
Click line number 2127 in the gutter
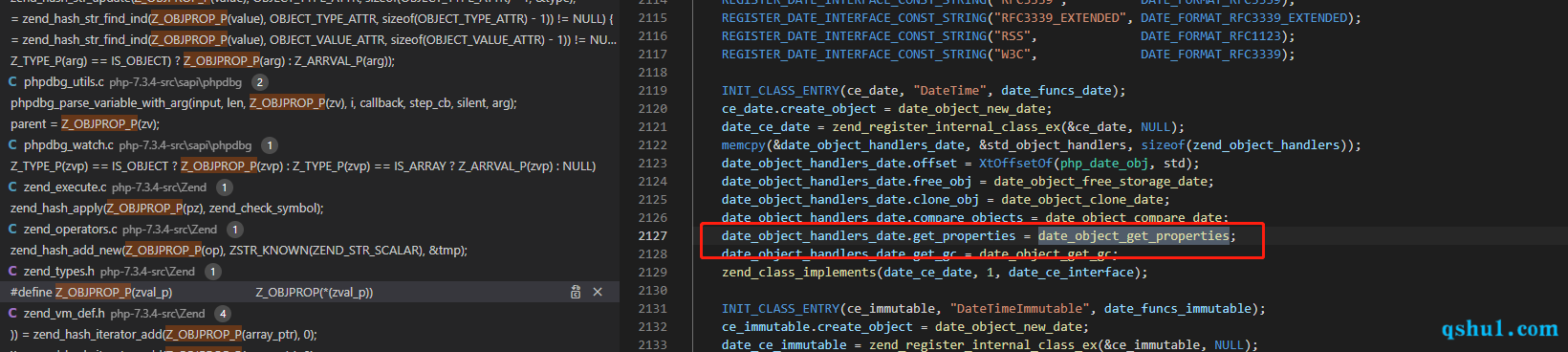(x=652, y=236)
